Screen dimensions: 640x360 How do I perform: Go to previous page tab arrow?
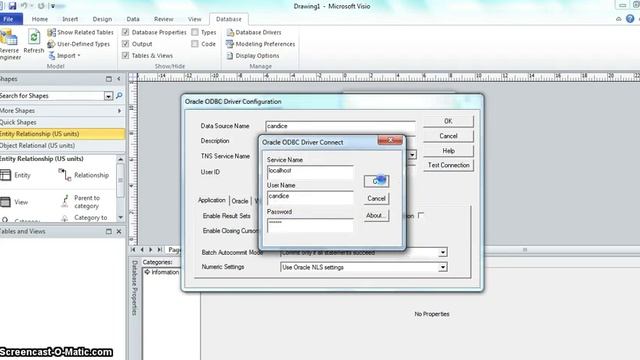point(142,249)
